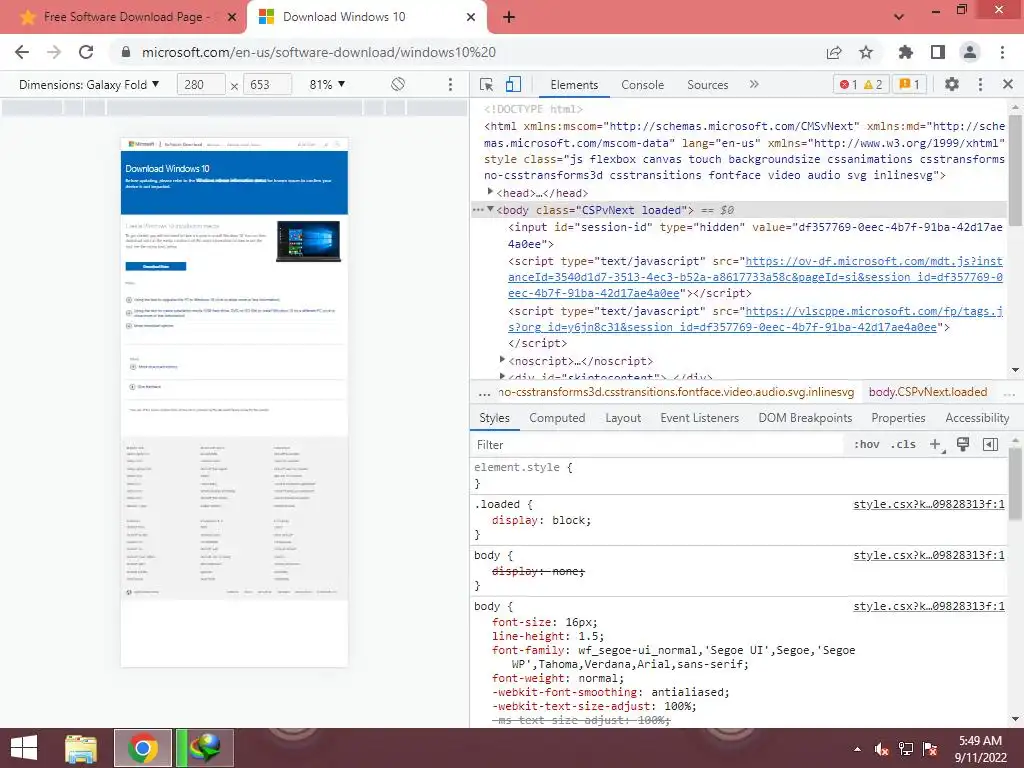Open DevTools customize three-dot menu
This screenshot has width=1024, height=768.
tap(980, 84)
